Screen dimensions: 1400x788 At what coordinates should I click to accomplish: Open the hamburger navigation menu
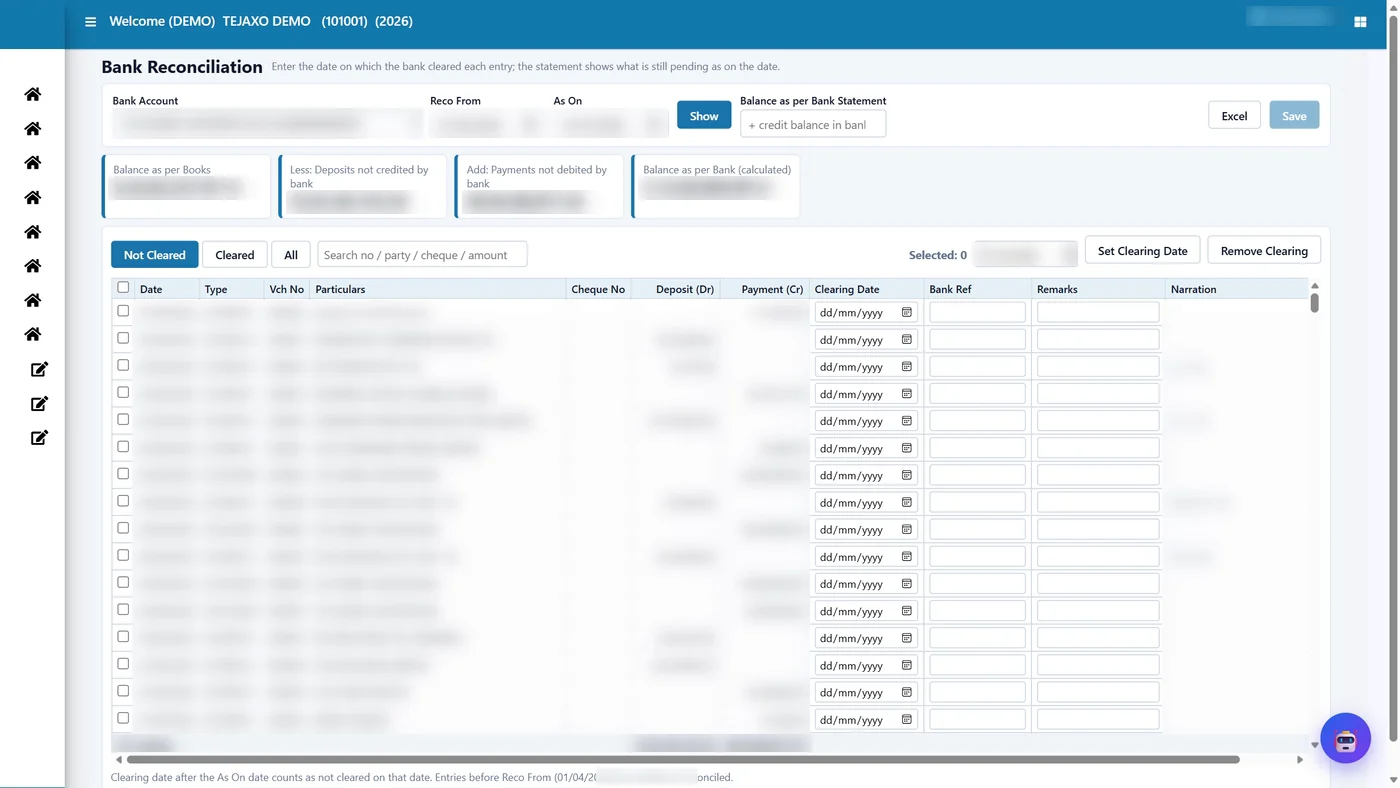tap(90, 21)
